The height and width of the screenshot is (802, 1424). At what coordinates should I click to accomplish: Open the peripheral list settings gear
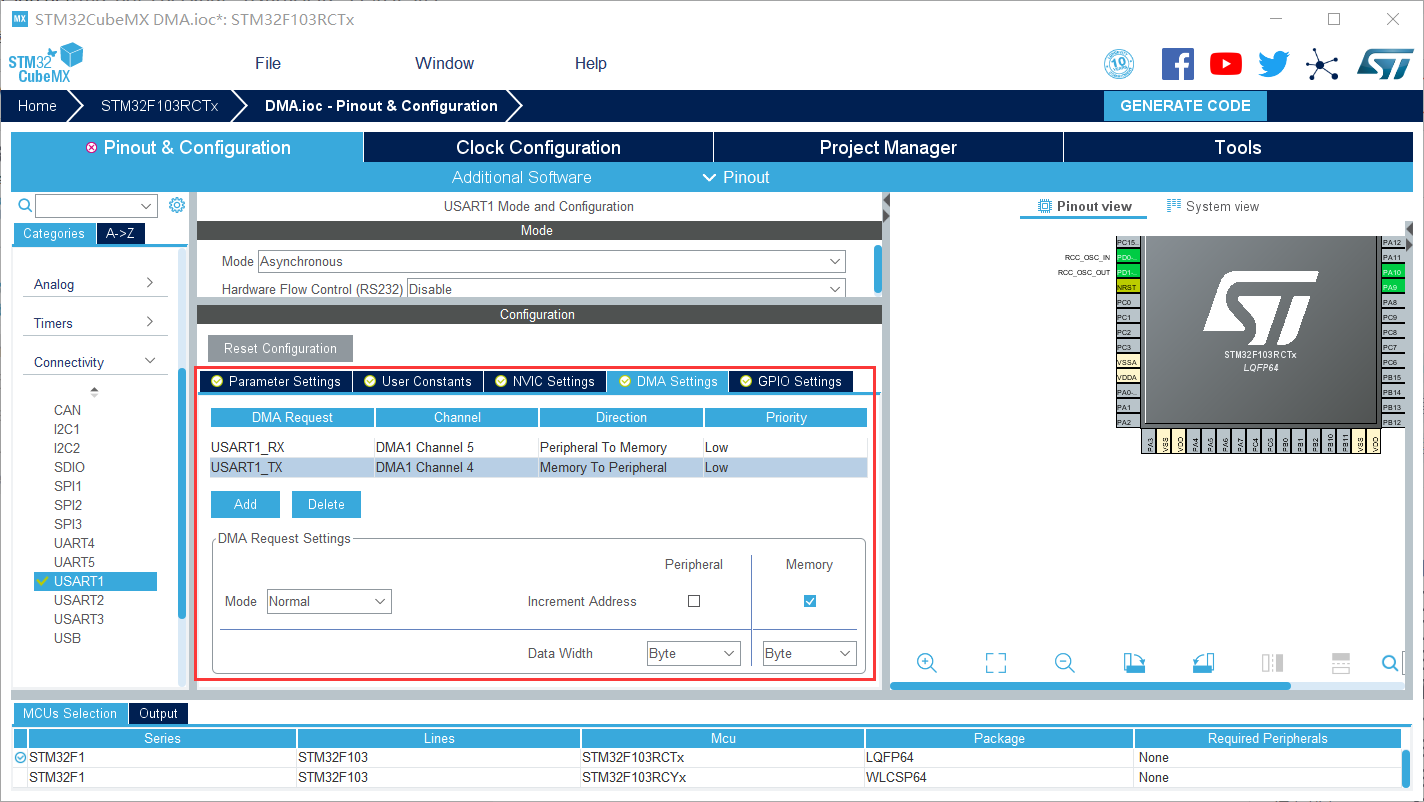tap(177, 205)
